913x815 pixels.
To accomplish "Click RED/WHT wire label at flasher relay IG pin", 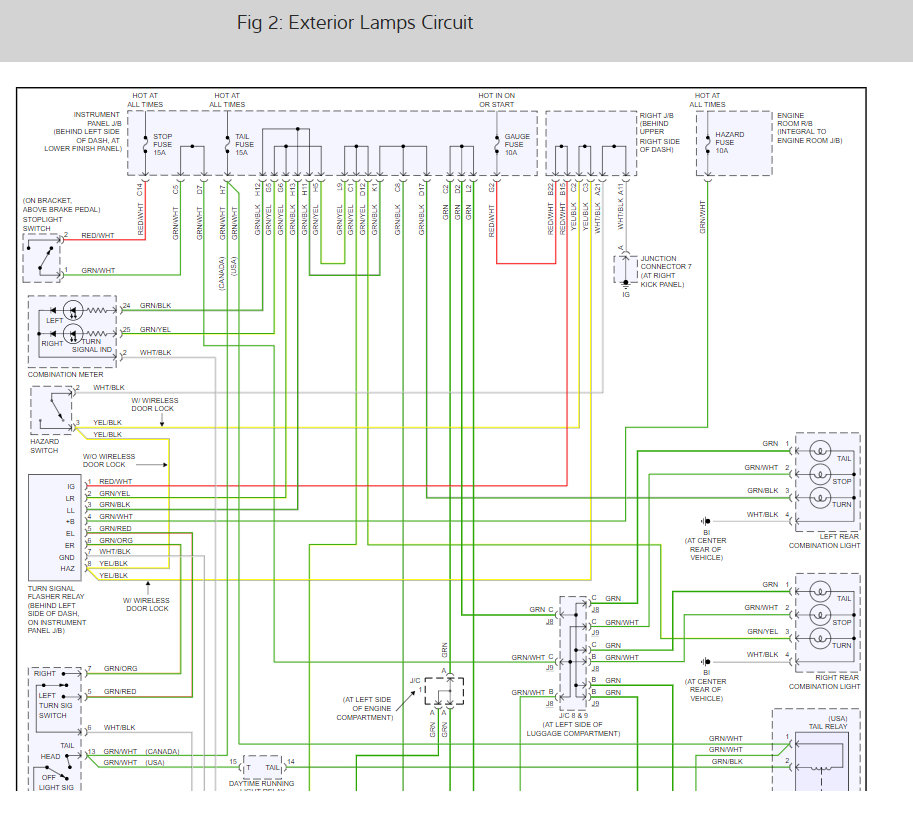I will (115, 481).
